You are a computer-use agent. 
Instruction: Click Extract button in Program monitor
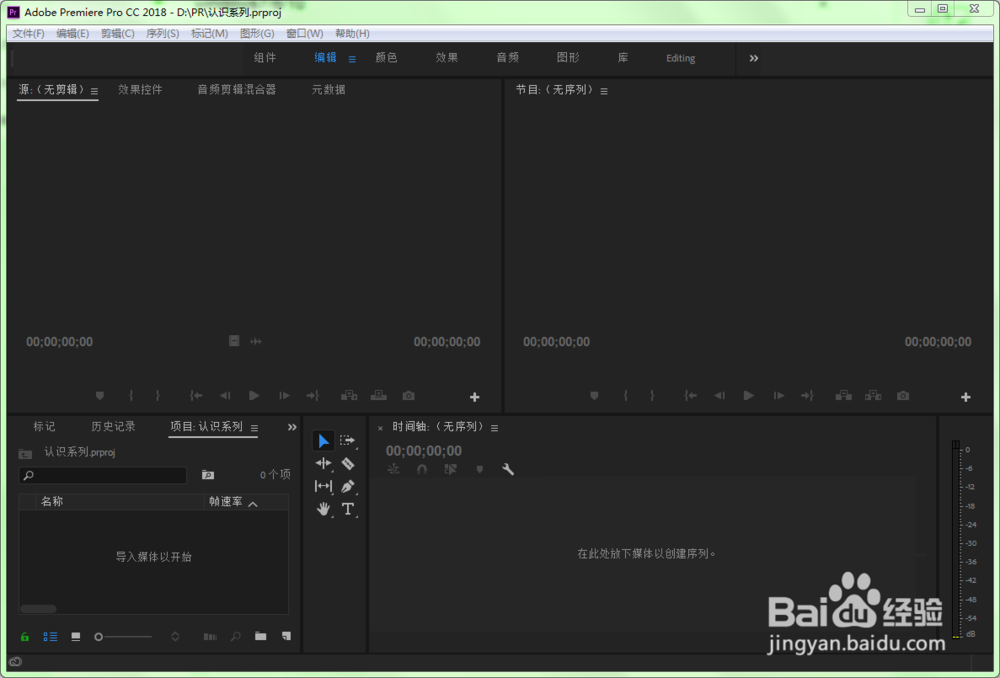pyautogui.click(x=873, y=395)
